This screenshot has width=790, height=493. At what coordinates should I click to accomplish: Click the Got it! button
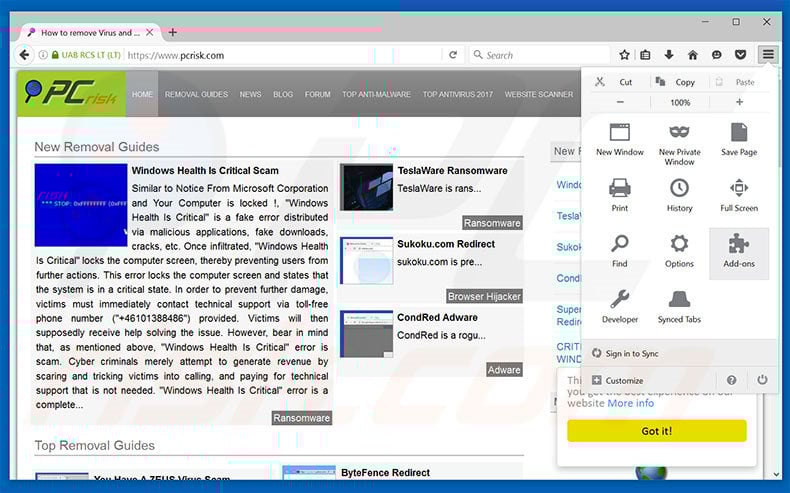pos(656,431)
